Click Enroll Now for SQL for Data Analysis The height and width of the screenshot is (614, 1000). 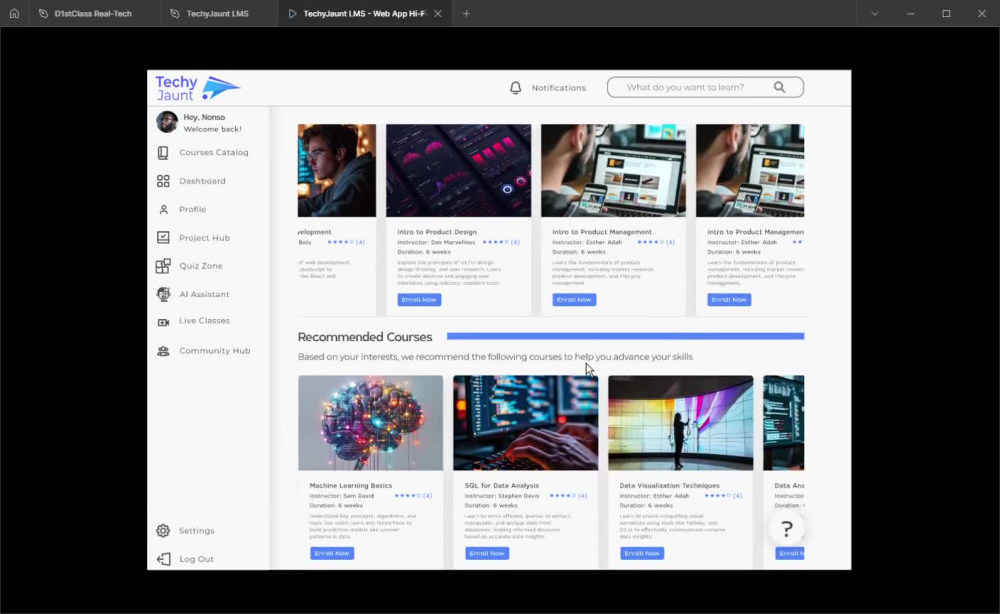coord(487,553)
